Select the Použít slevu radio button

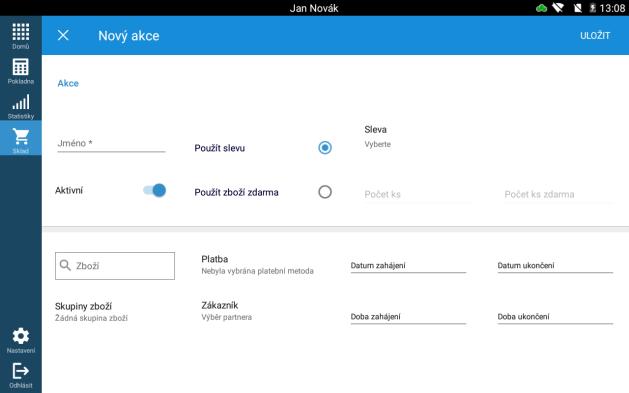(325, 148)
